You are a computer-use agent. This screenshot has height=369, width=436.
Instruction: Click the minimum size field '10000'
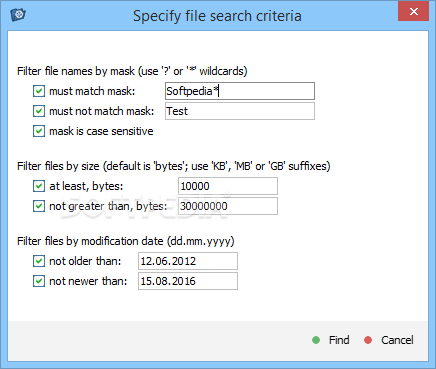pyautogui.click(x=228, y=186)
